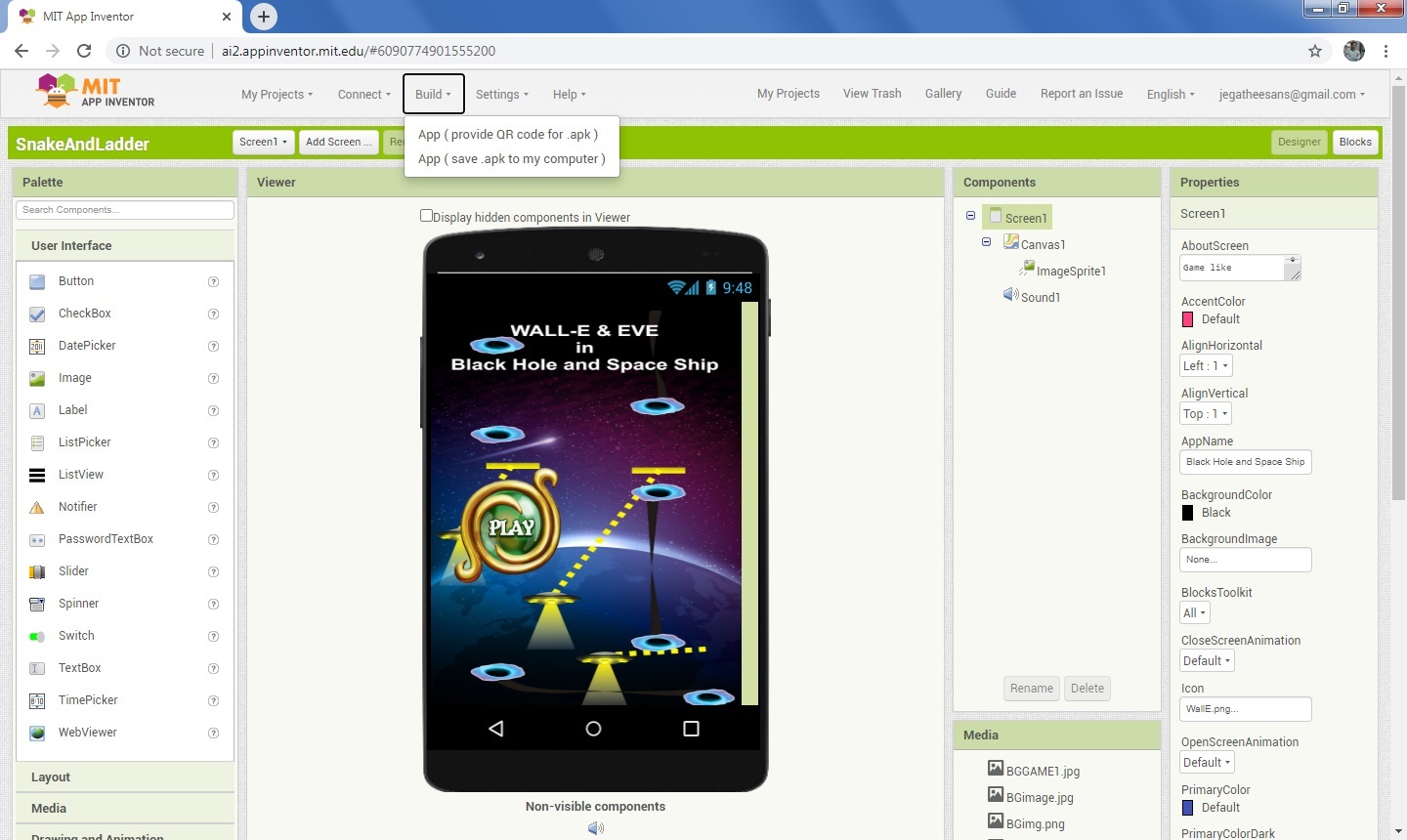The image size is (1407, 840).
Task: Bookmark this page with the star icon
Action: (1315, 51)
